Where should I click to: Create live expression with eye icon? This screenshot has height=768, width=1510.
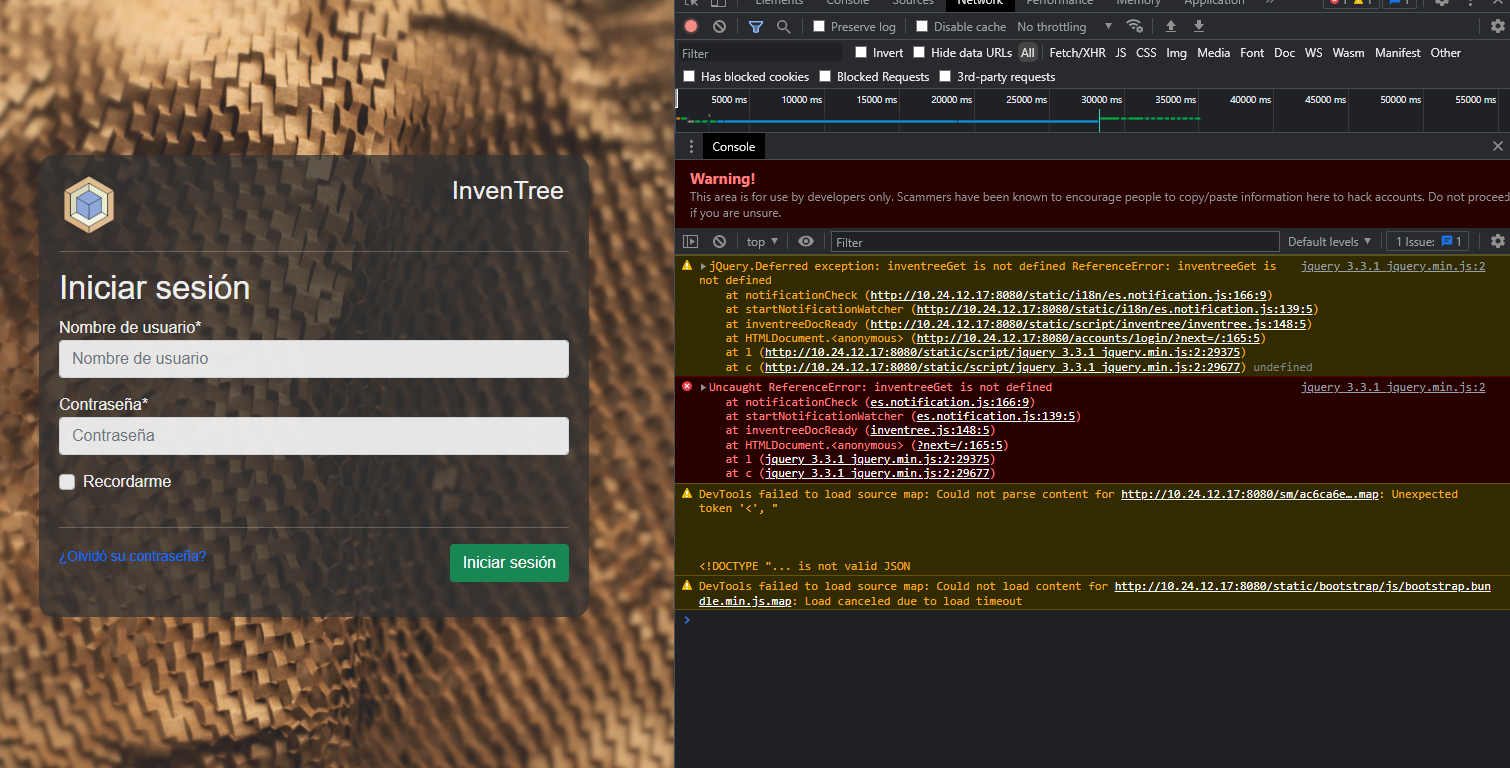806,241
